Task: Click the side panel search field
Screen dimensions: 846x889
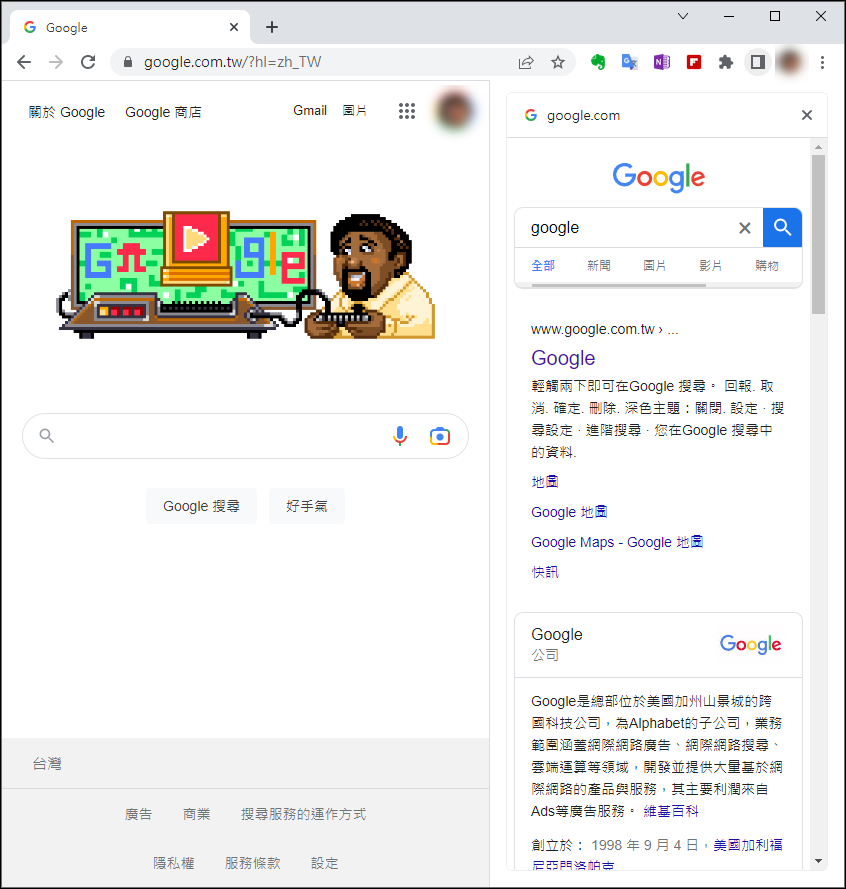Action: (x=629, y=227)
